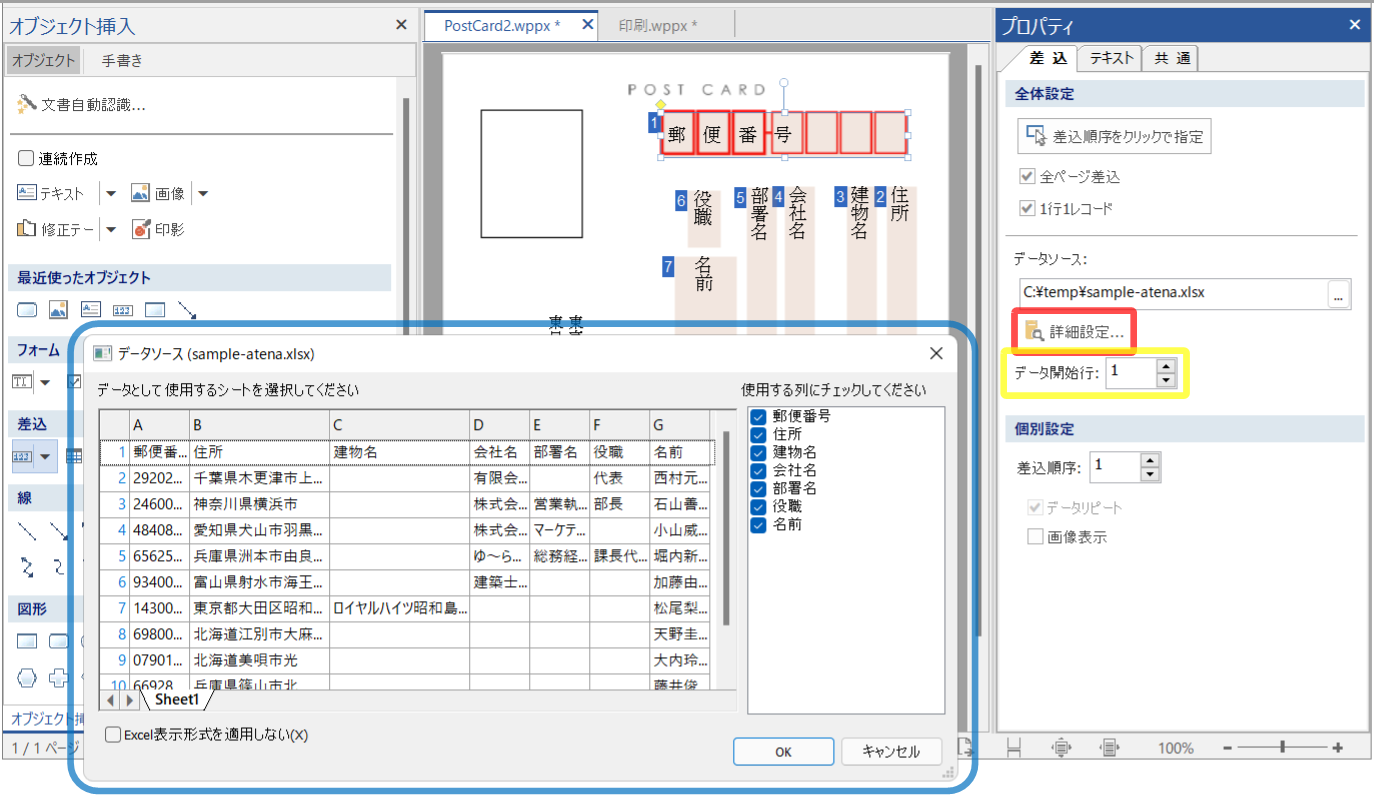Toggle the 全ページ差込 checkbox
The image size is (1374, 799).
point(1026,176)
